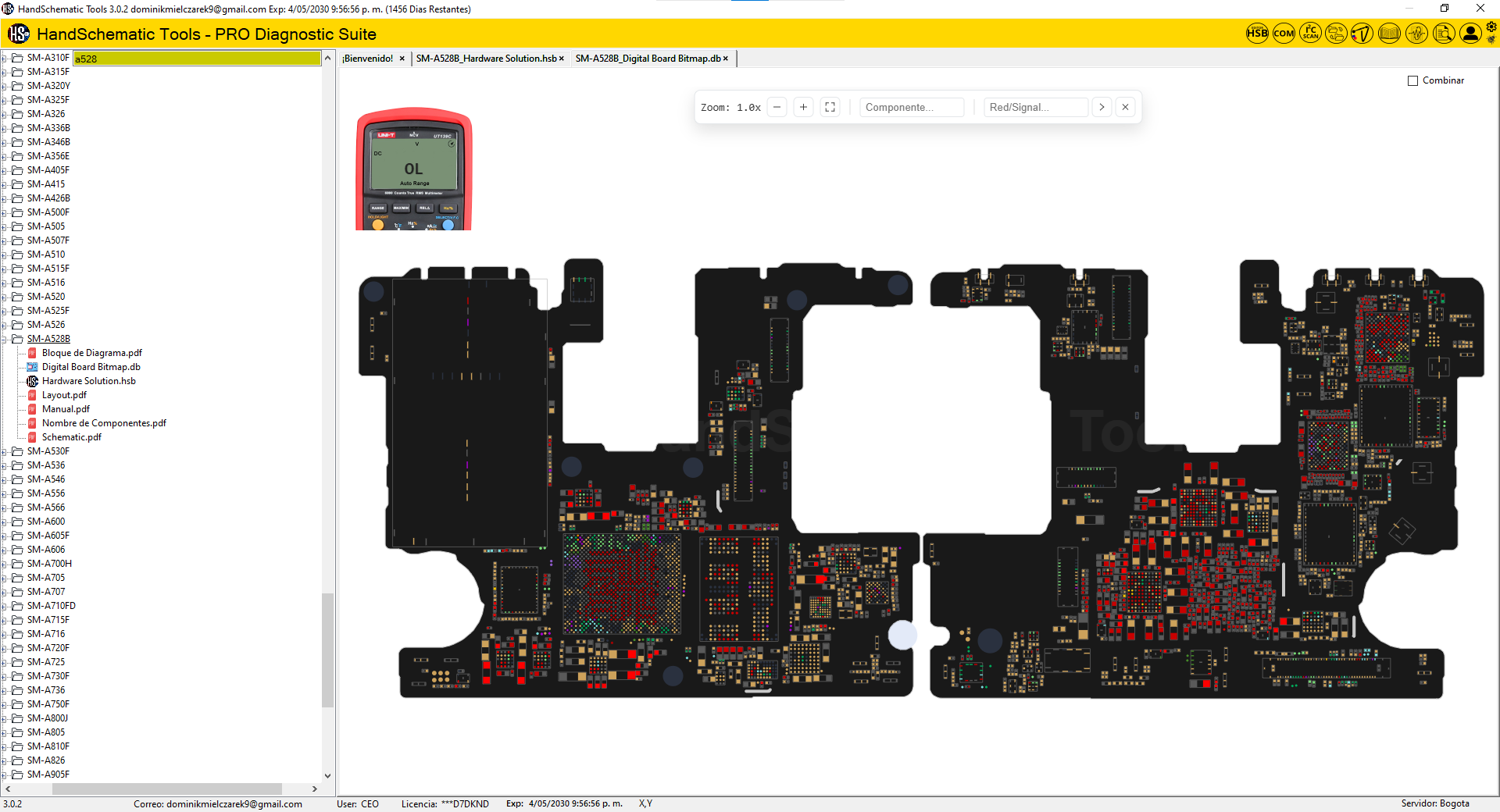Click the fit-to-screen zoom icon
Screen dimensions: 1500x812
point(830,107)
